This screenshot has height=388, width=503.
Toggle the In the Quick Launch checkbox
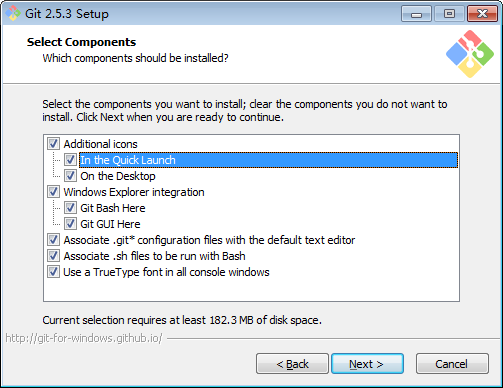[70, 160]
